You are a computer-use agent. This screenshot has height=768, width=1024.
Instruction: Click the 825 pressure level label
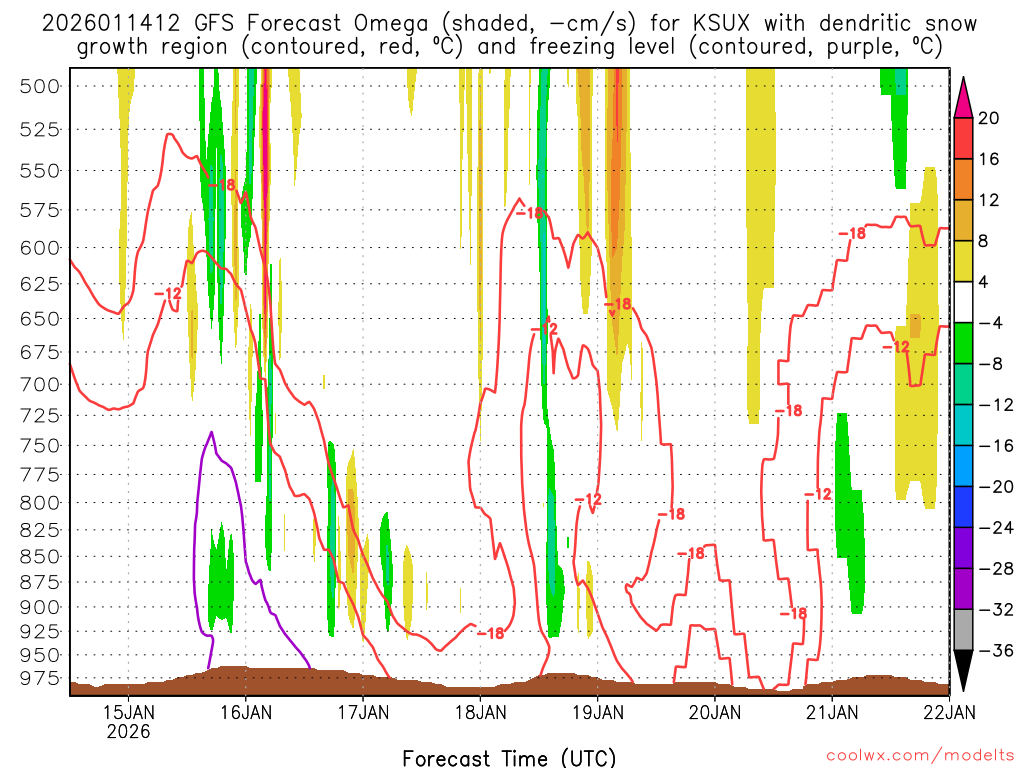(40, 530)
